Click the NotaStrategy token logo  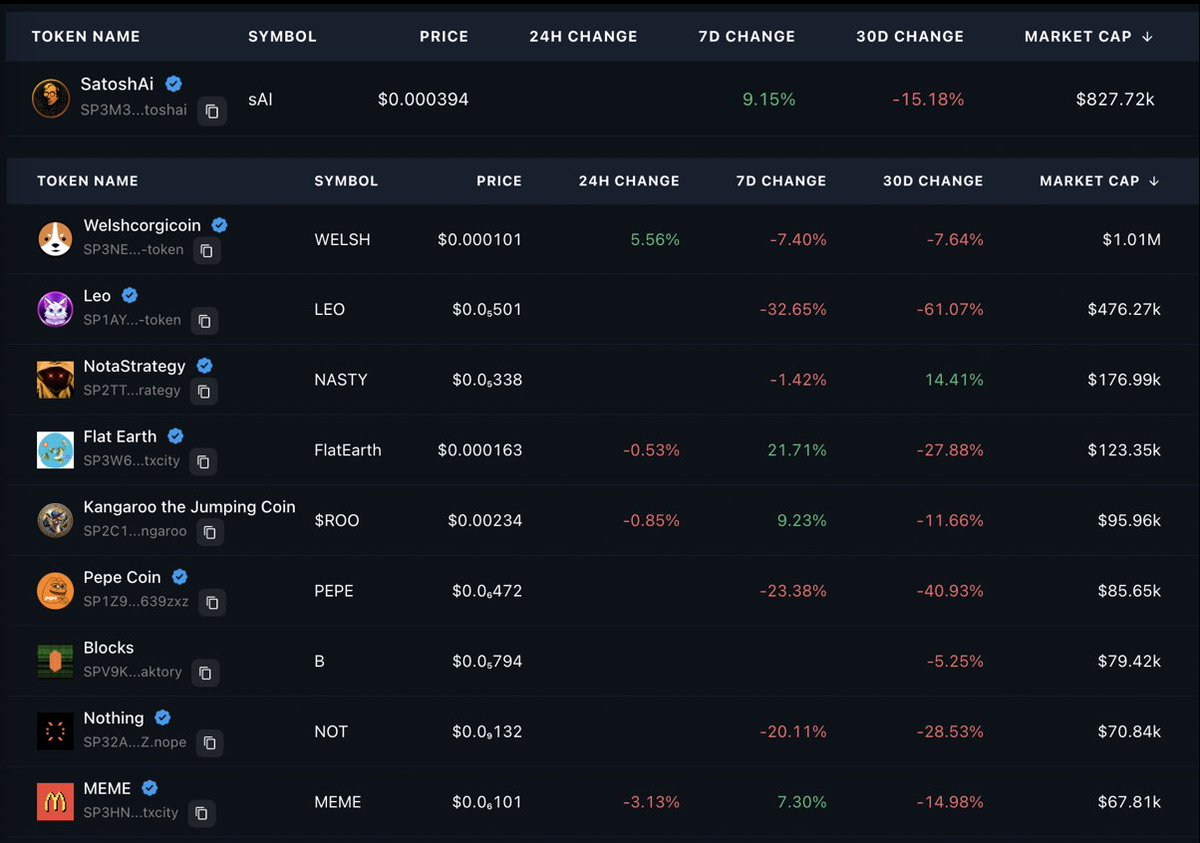coord(55,380)
